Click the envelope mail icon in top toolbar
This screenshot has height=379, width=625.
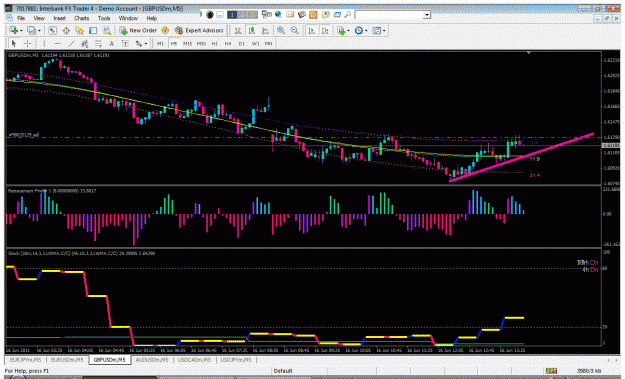coord(290,14)
